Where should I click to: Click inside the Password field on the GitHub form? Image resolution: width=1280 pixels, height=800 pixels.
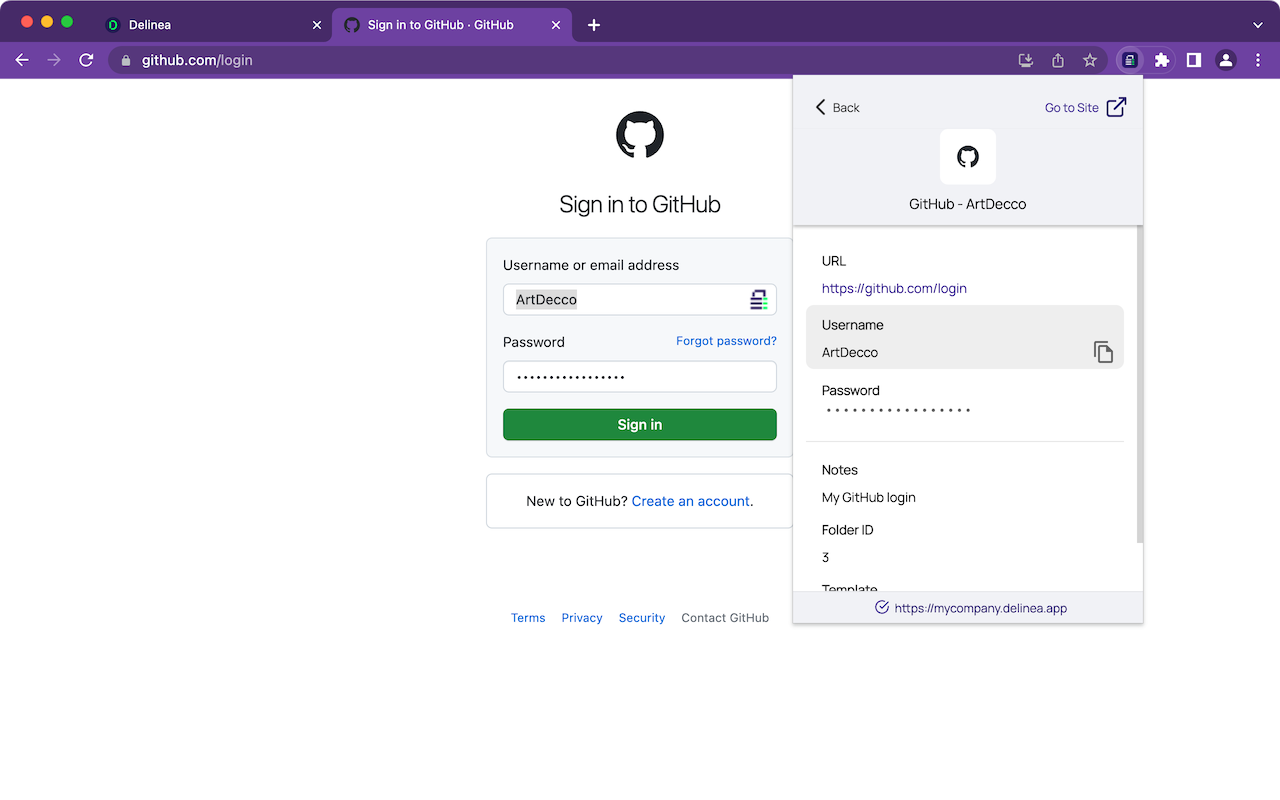(639, 376)
